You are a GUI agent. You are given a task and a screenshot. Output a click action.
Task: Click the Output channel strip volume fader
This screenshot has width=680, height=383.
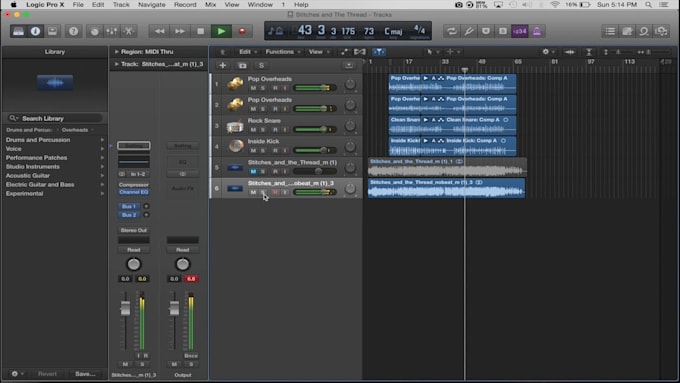pos(174,308)
